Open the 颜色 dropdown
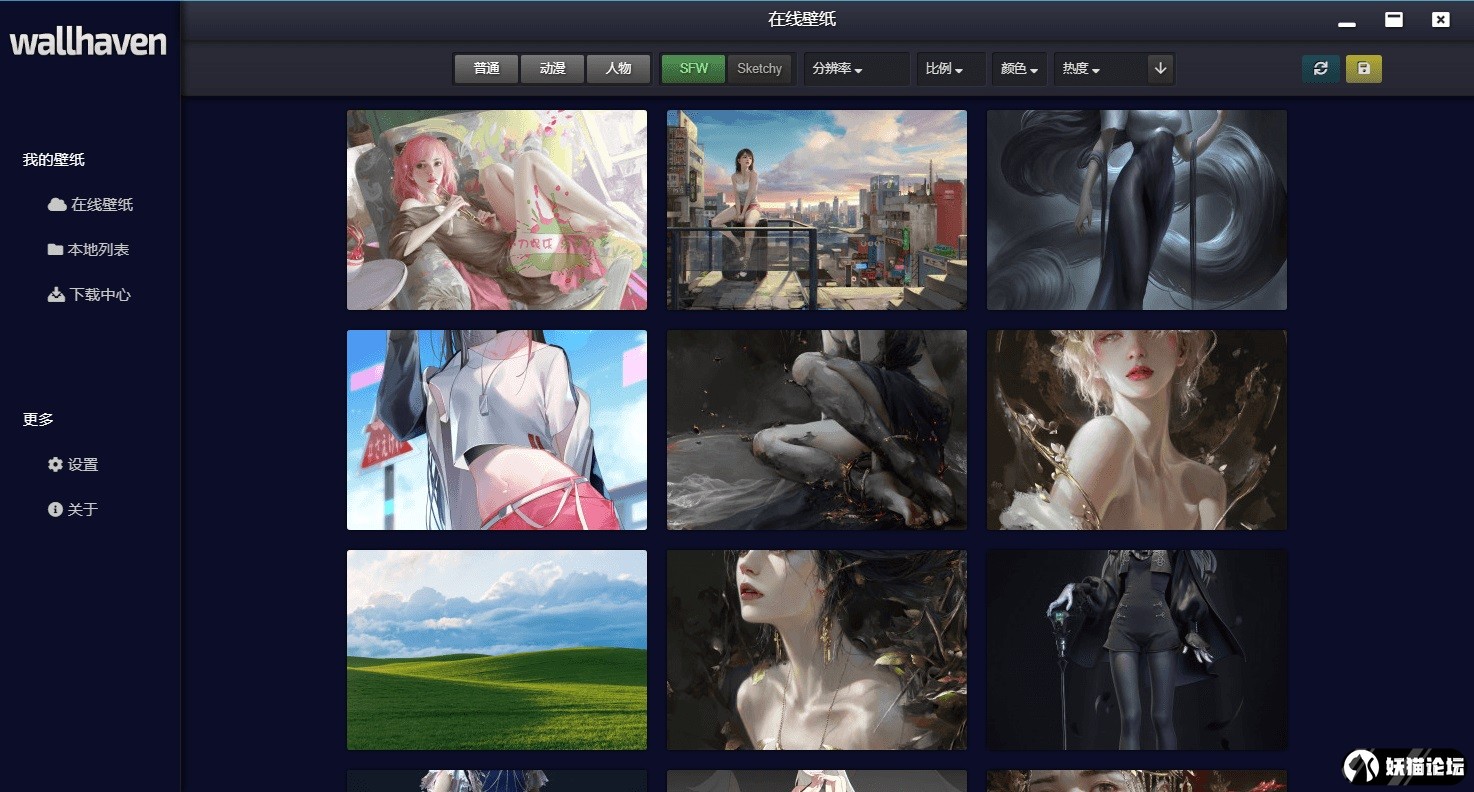This screenshot has width=1474, height=792. (x=1019, y=68)
